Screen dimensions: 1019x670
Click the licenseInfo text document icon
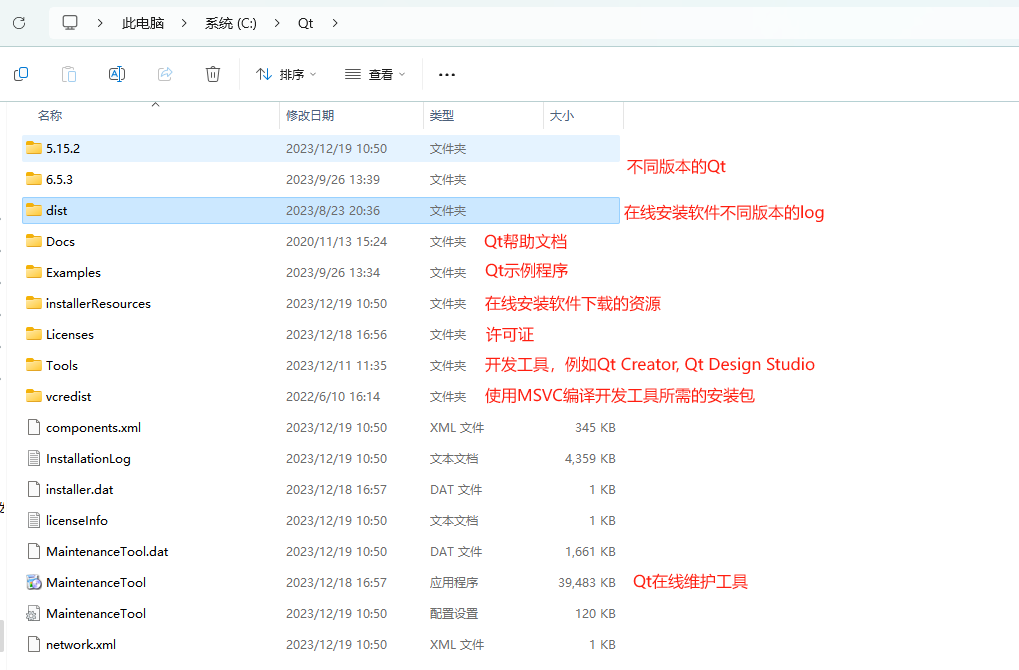34,520
